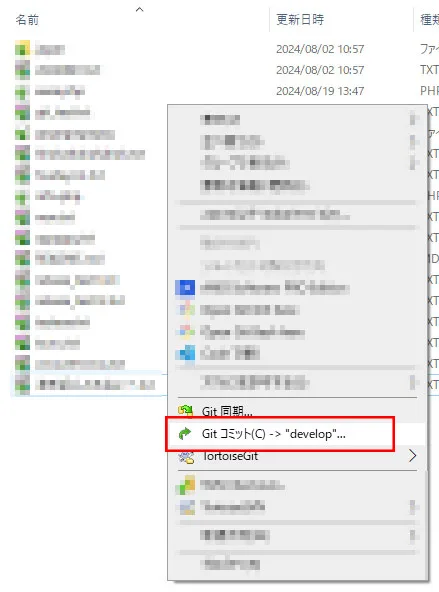Select the PHP file dated 2024/08/19 13:47
The height and width of the screenshot is (592, 439).
pos(225,91)
